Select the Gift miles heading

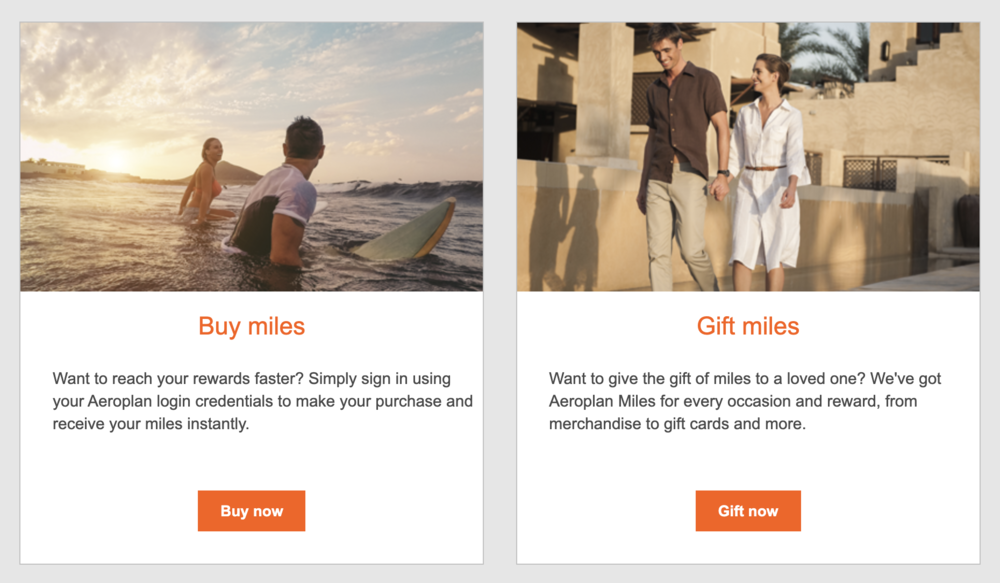pyautogui.click(x=748, y=326)
